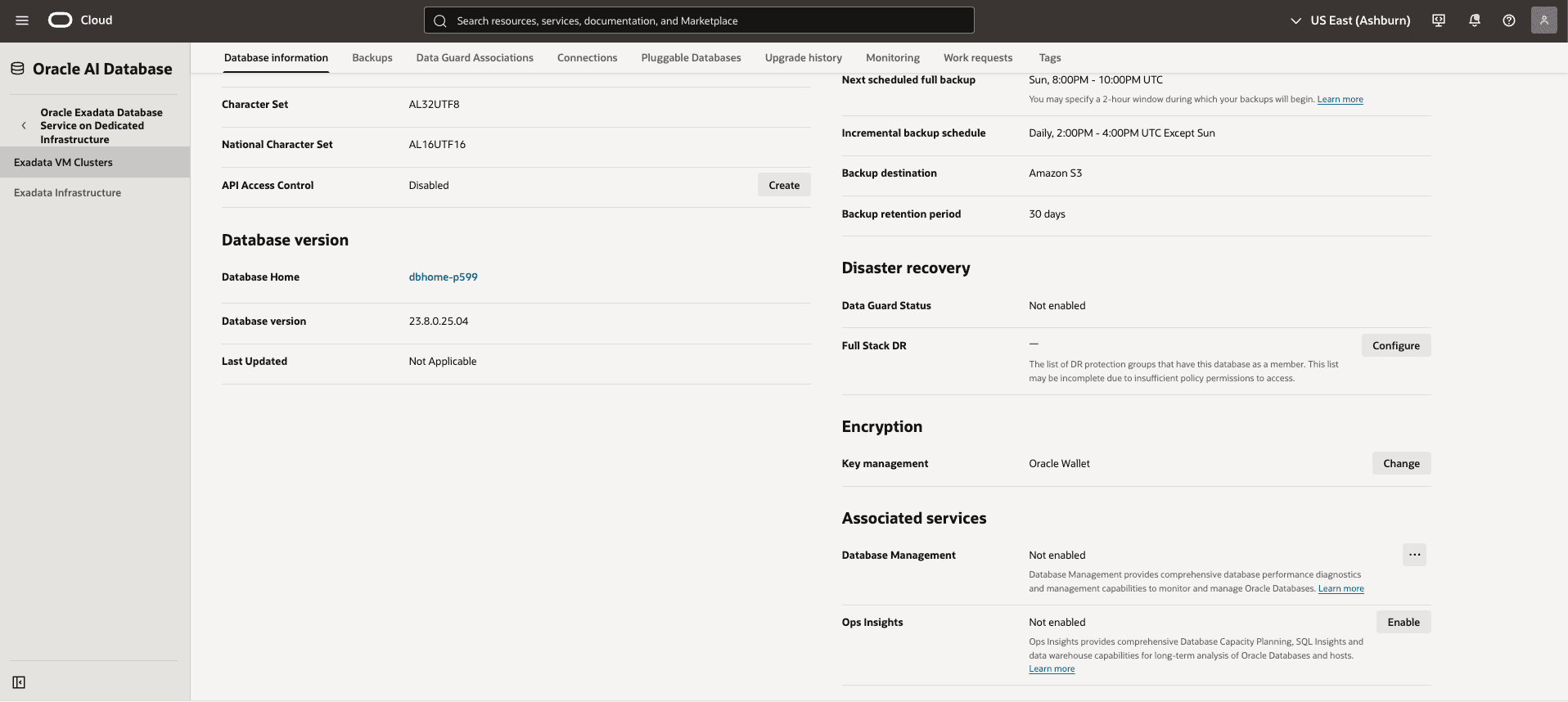Viewport: 1568px width, 702px height.
Task: Click the database icon beside Oracle AI Database
Action: point(17,69)
